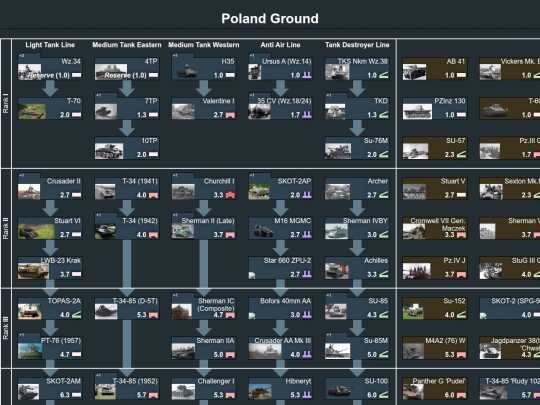Select the Stuart VI thumbnail
The width and height of the screenshot is (540, 405).
(36, 231)
